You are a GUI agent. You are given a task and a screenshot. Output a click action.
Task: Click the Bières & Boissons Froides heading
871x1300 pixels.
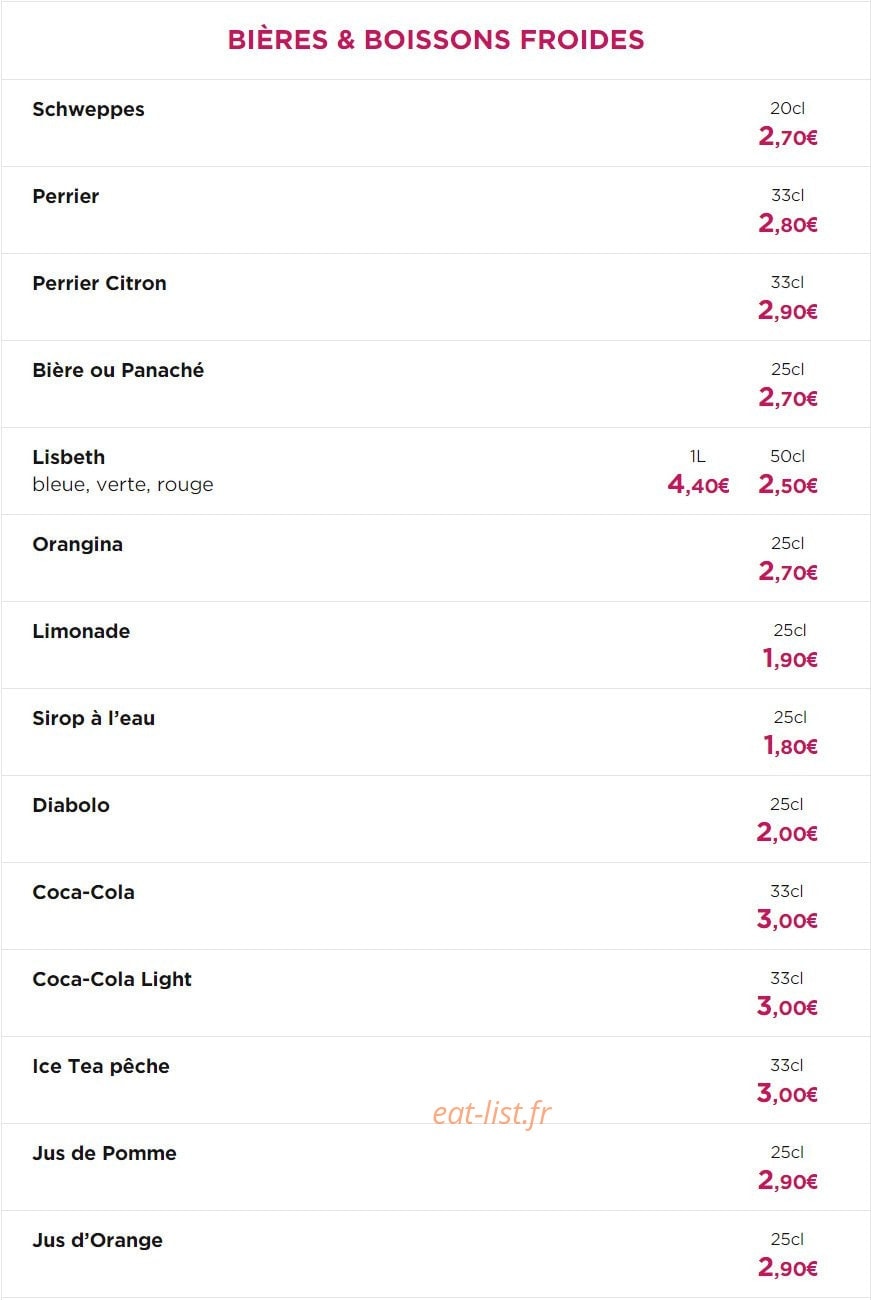click(436, 40)
